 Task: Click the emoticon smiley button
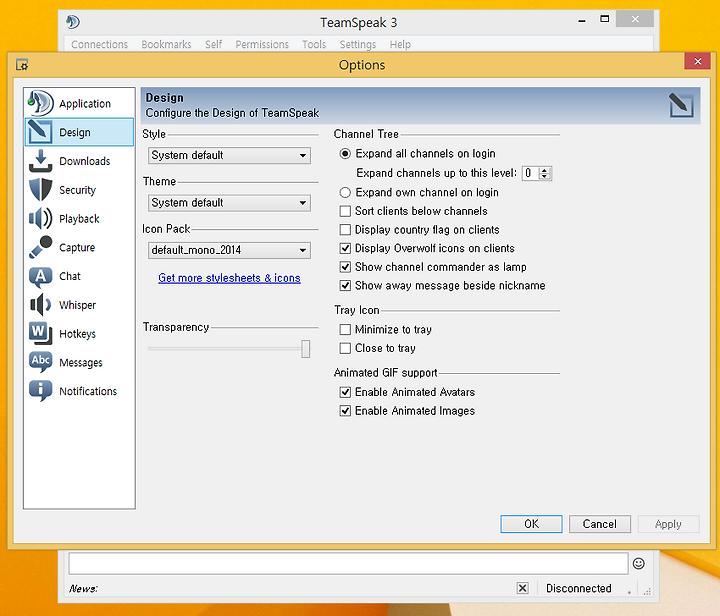638,563
